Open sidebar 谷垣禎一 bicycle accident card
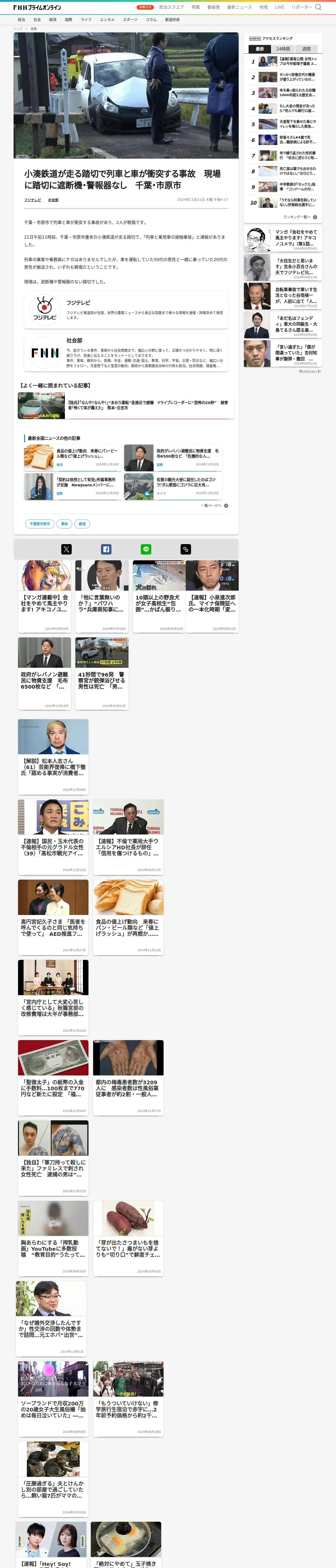Image resolution: width=336 pixels, height=1568 pixels. tap(283, 296)
